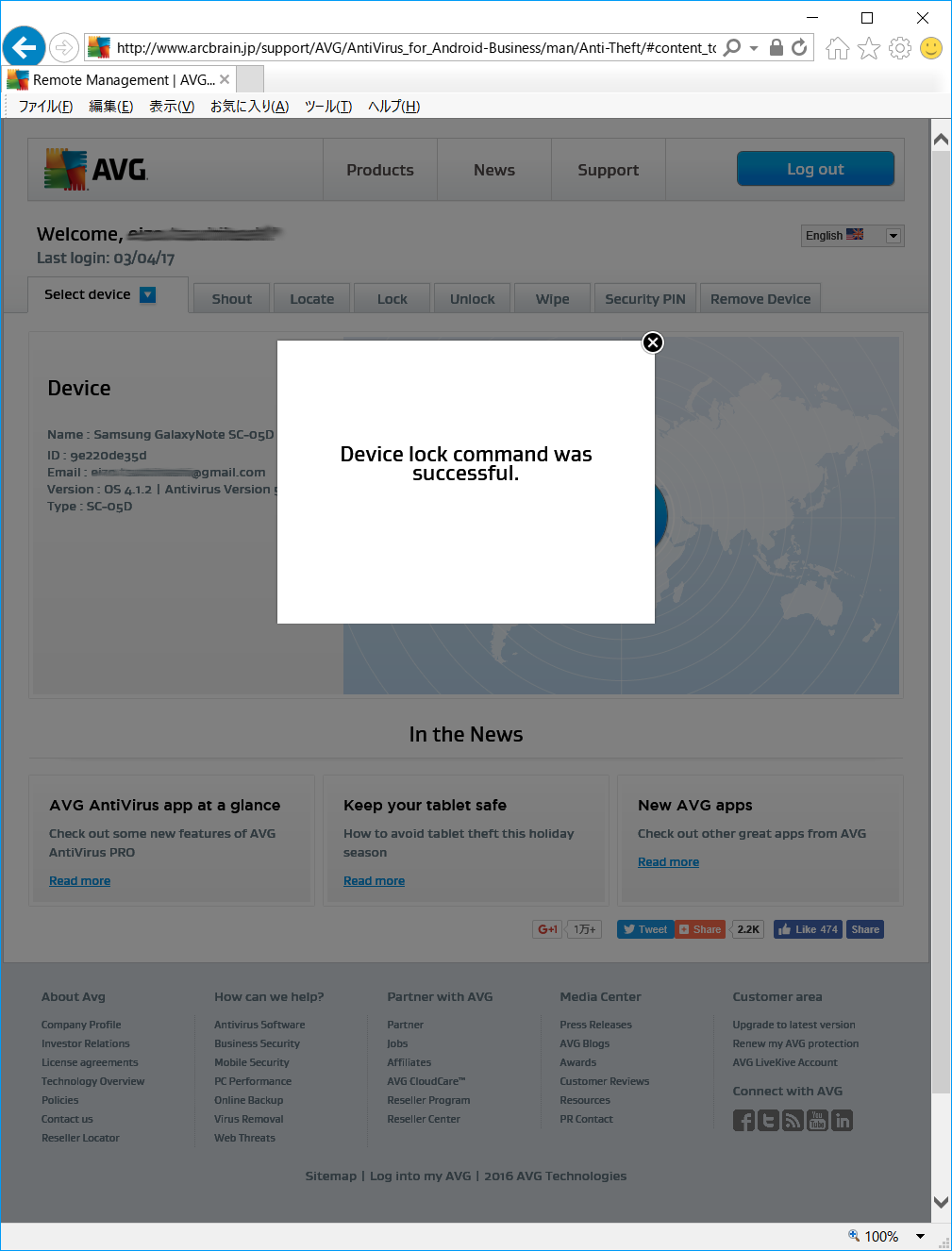The height and width of the screenshot is (1251, 952).
Task: Open the Sitemap footer link
Action: 331,1176
